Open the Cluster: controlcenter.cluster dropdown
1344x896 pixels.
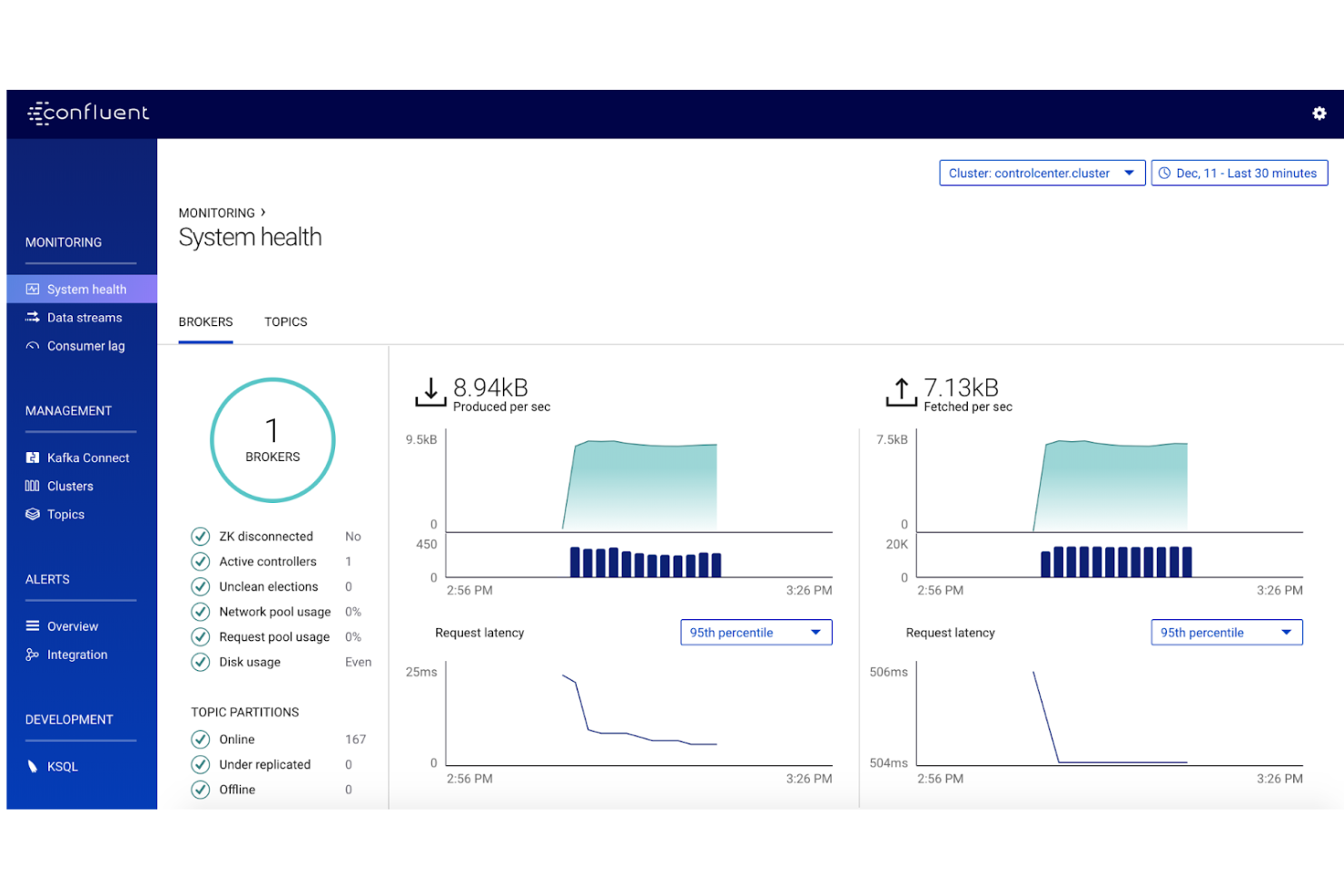click(x=1041, y=172)
